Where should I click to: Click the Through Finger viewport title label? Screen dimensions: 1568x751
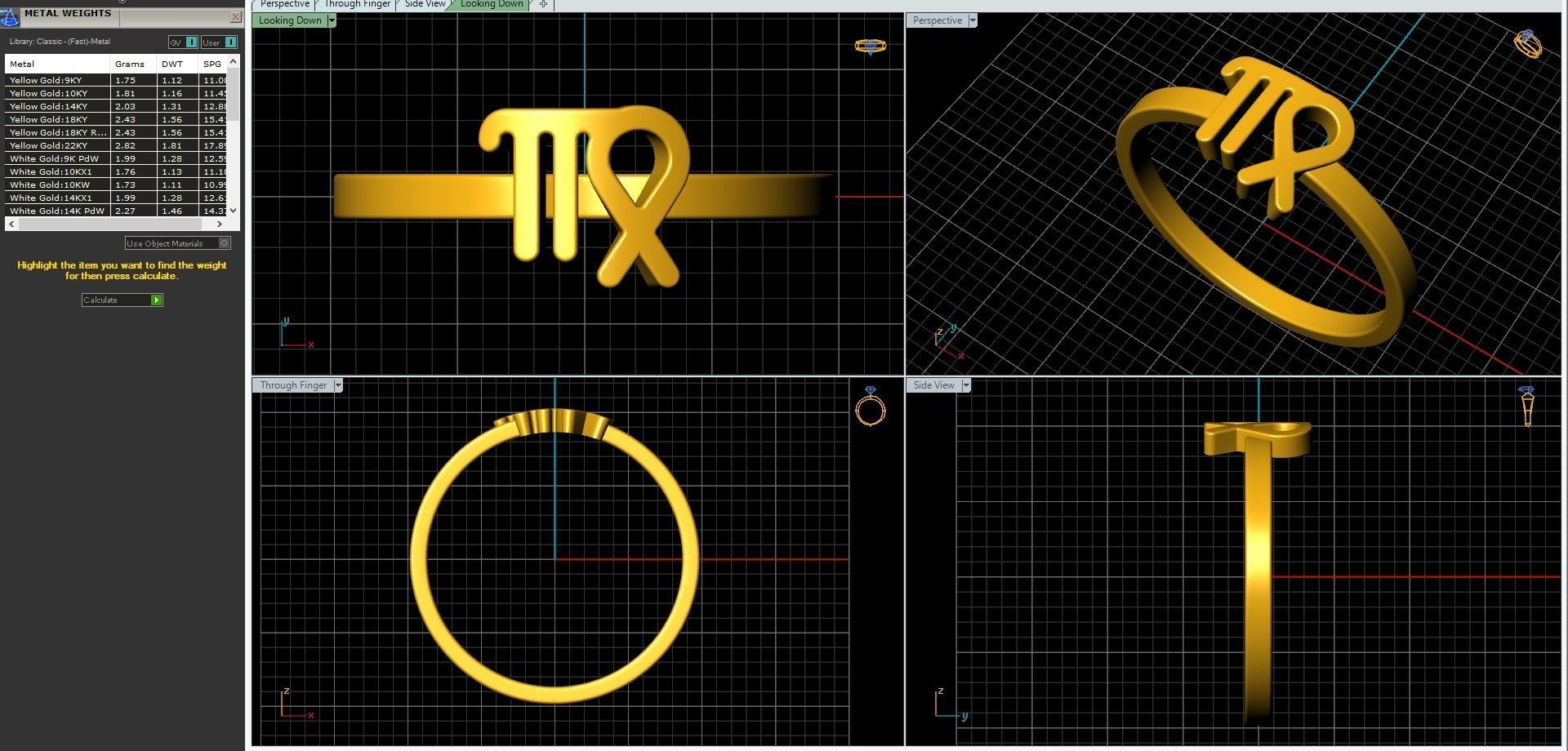[293, 385]
